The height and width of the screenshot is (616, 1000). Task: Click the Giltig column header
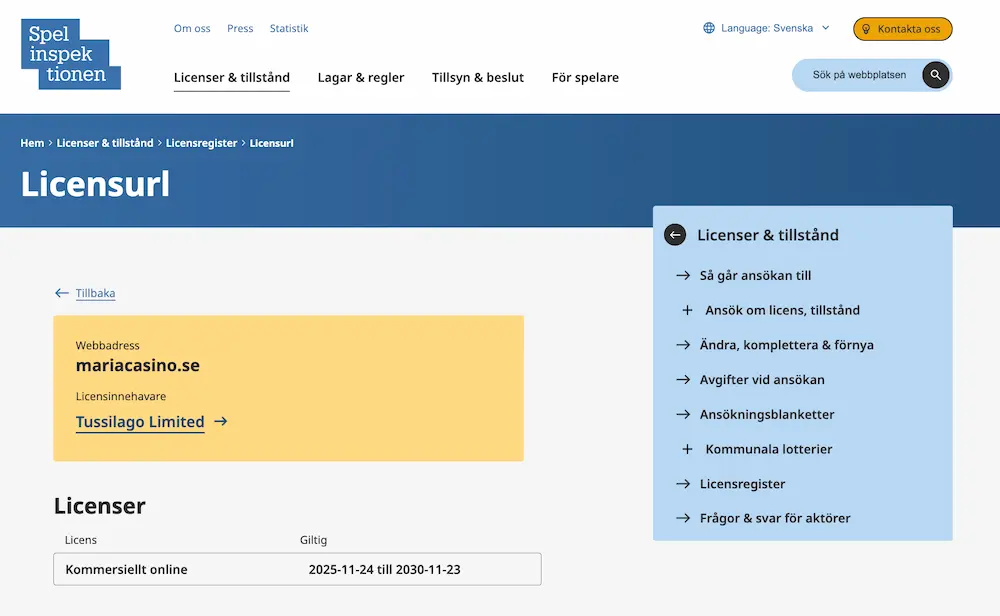click(x=313, y=540)
